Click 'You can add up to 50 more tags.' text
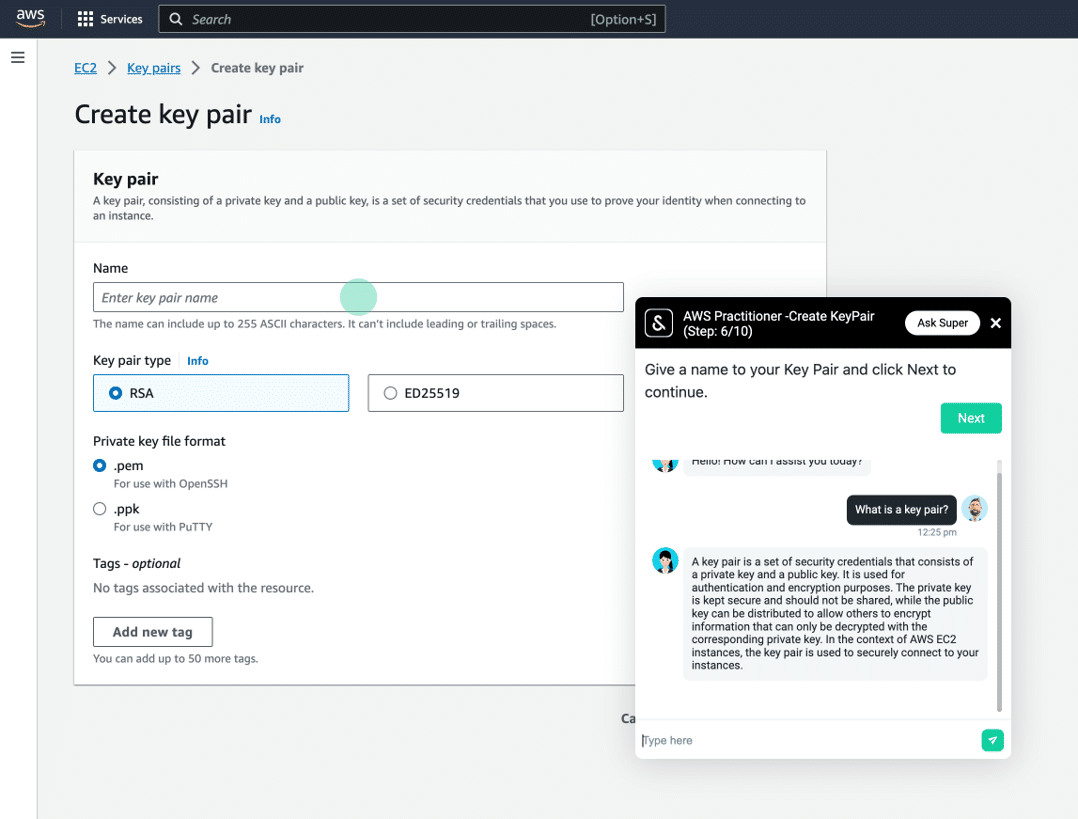Image resolution: width=1078 pixels, height=819 pixels. pyautogui.click(x=176, y=658)
